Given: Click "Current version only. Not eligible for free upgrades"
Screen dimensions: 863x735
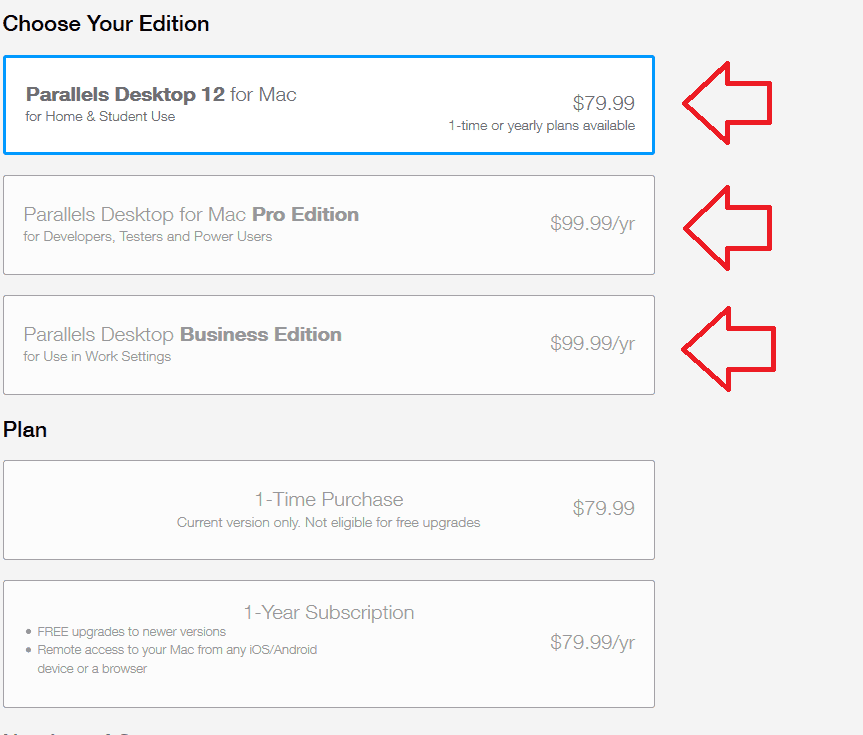Looking at the screenshot, I should (x=329, y=522).
